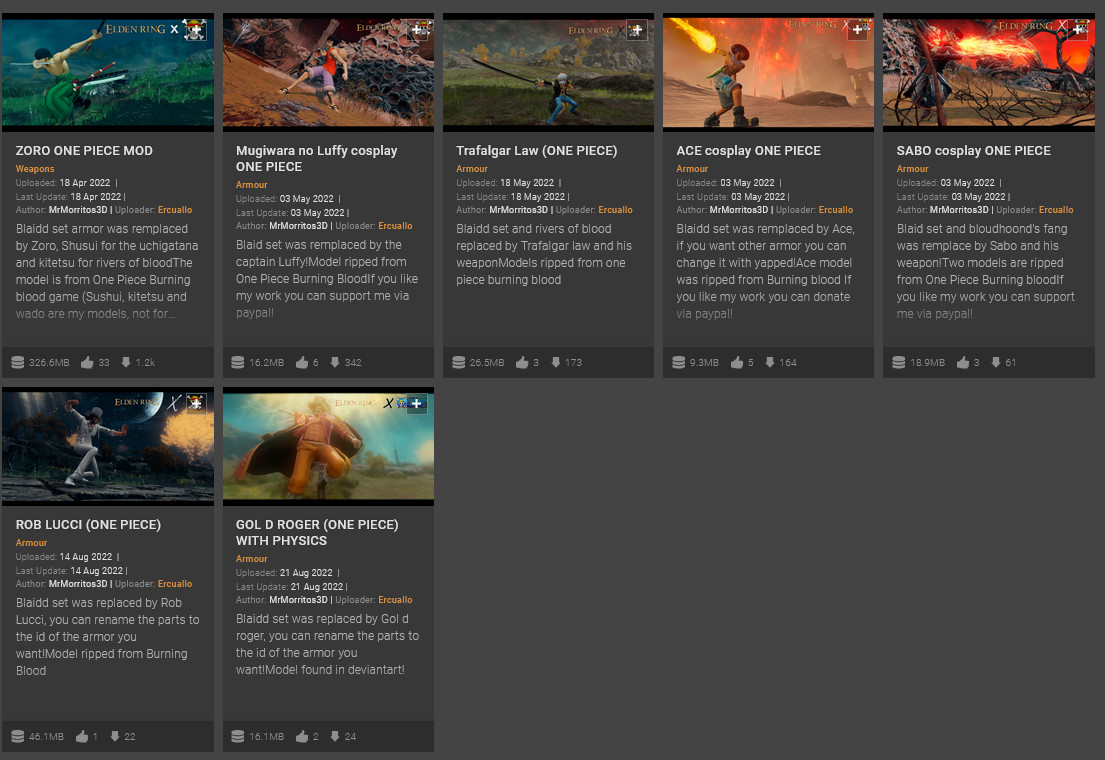Click download icon on ACE cosplay card
Image resolution: width=1105 pixels, height=760 pixels.
[770, 362]
